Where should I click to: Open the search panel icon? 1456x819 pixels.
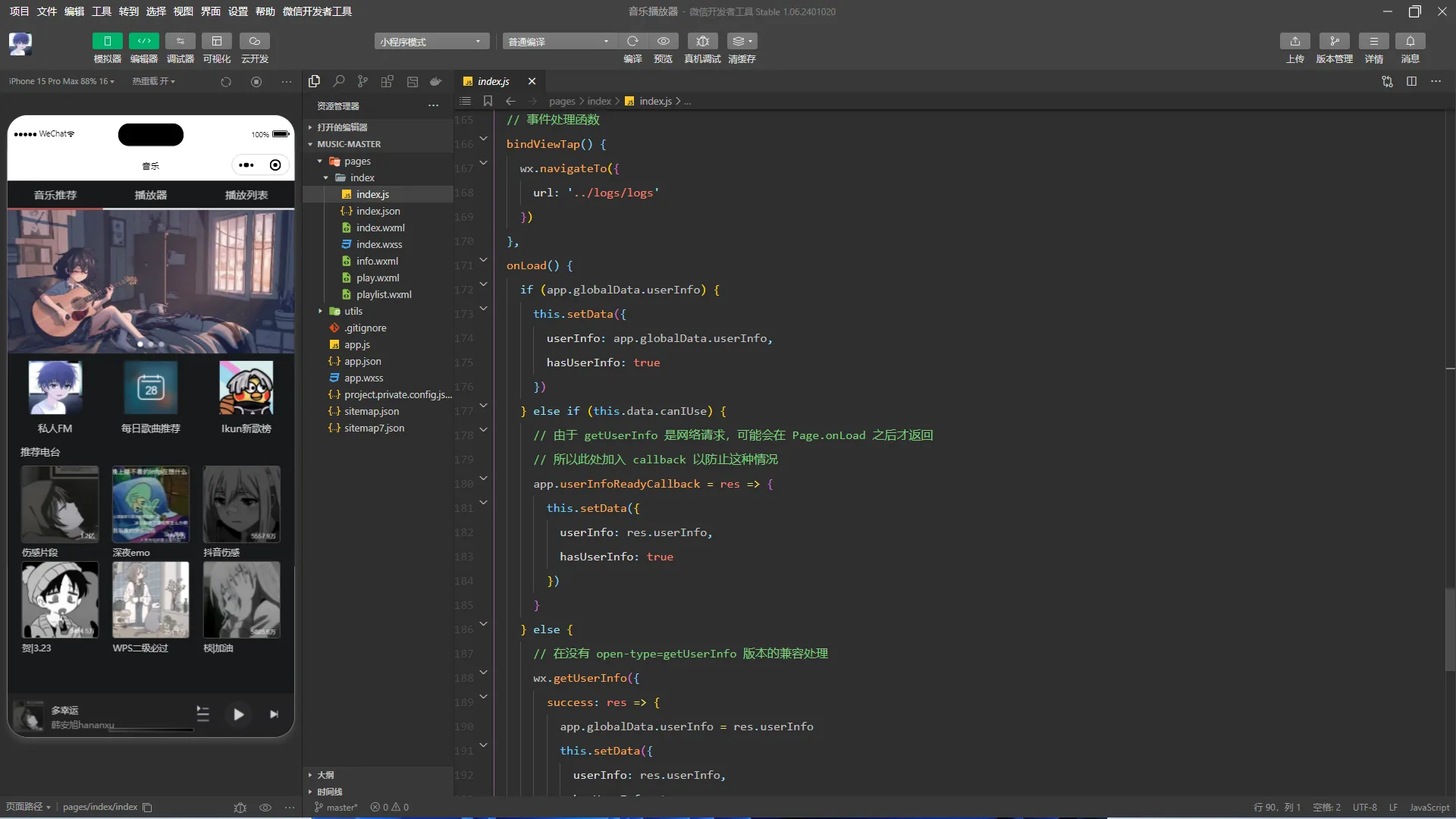(339, 81)
